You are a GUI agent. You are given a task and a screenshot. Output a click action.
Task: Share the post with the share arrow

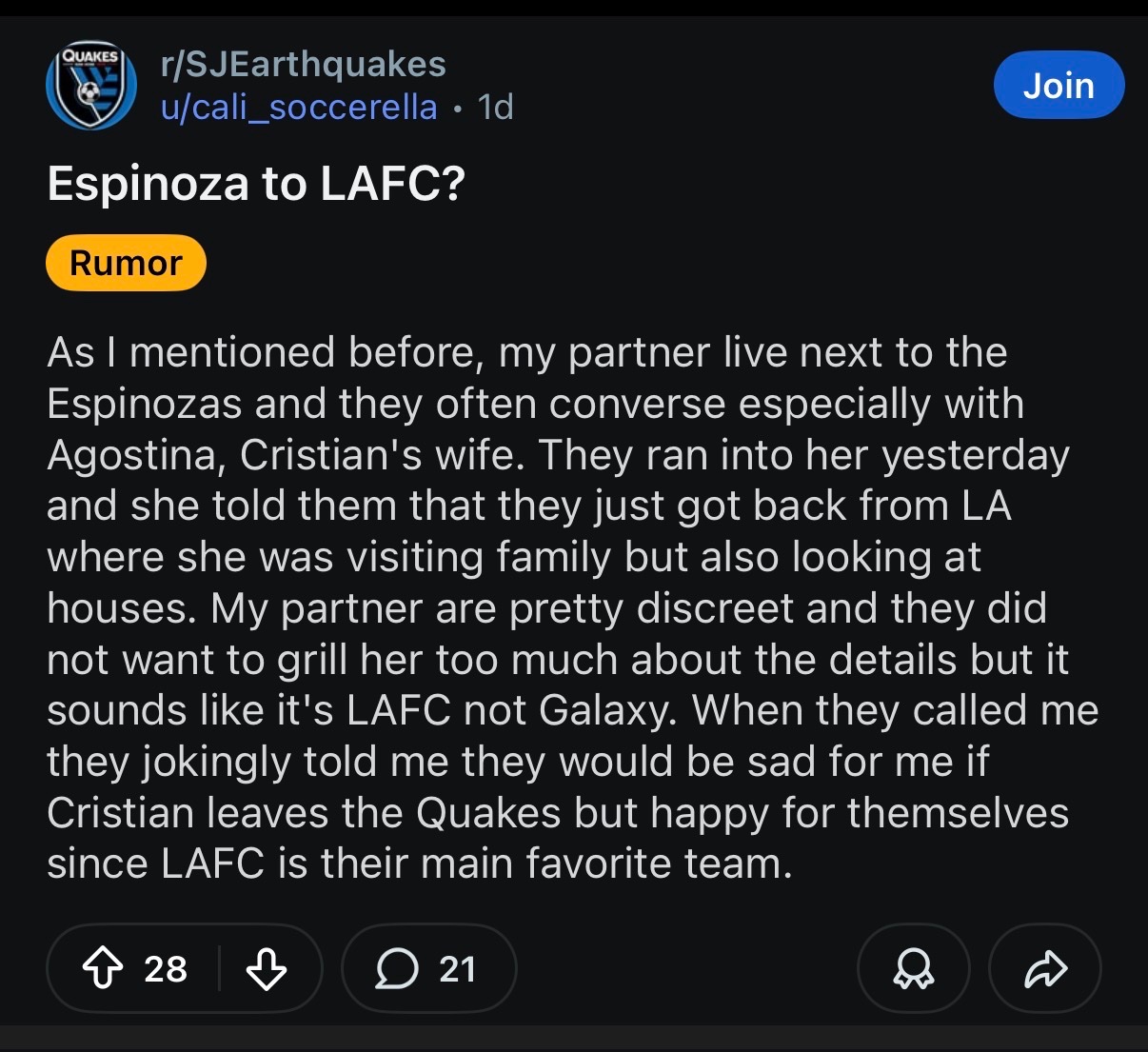[1045, 969]
